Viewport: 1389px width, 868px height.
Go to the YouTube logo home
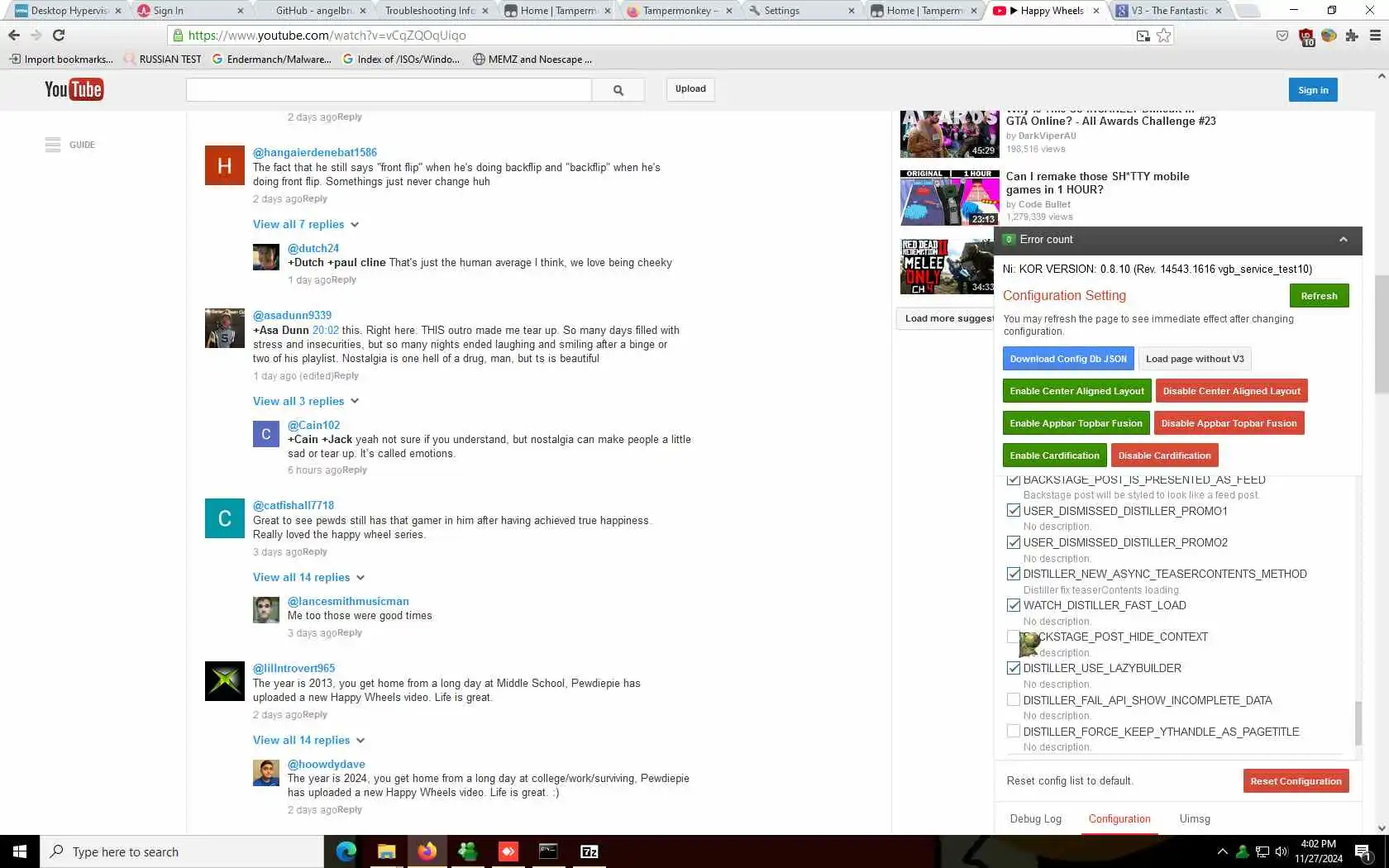[74, 89]
